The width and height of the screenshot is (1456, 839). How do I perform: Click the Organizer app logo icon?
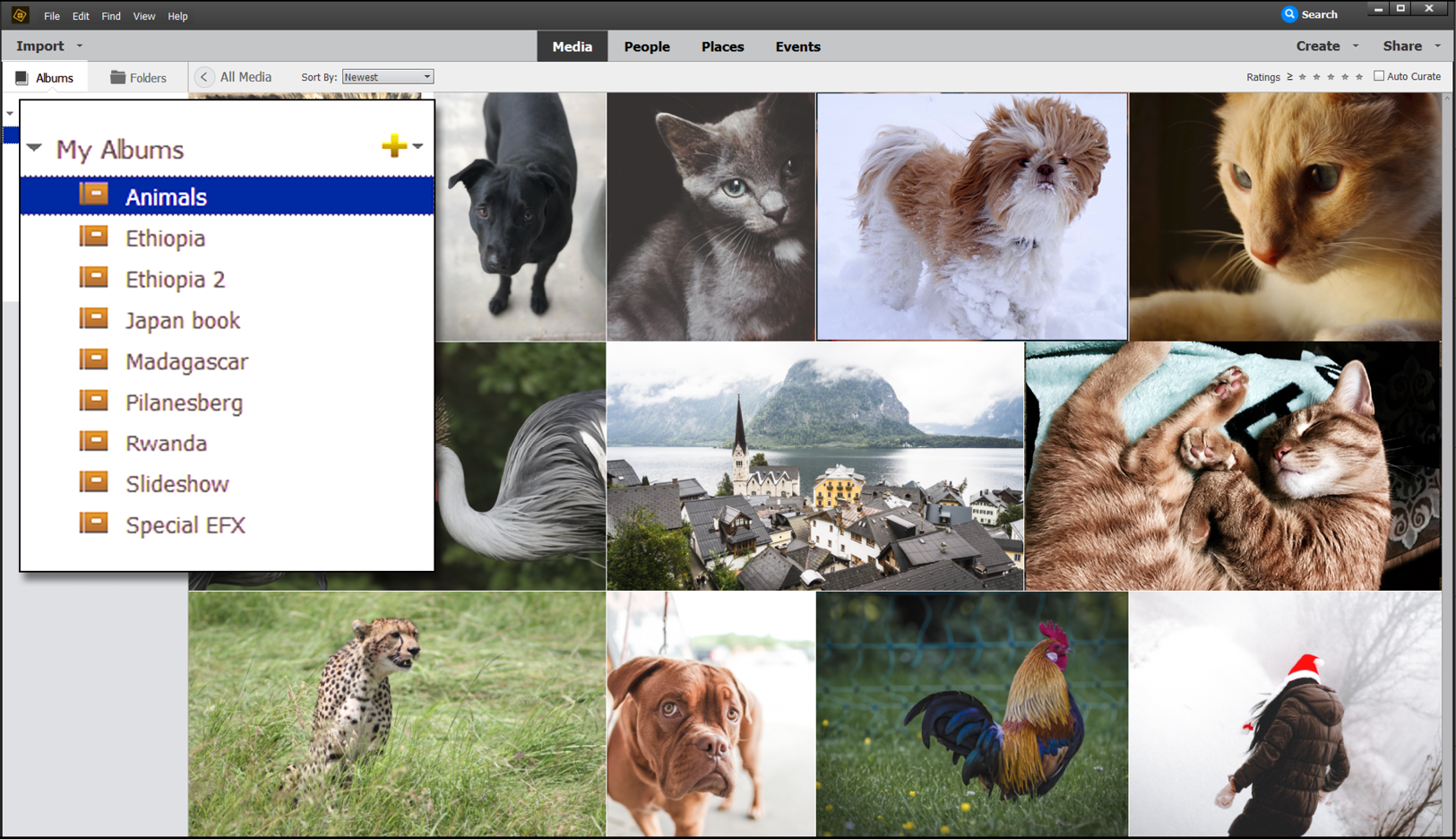pos(20,15)
